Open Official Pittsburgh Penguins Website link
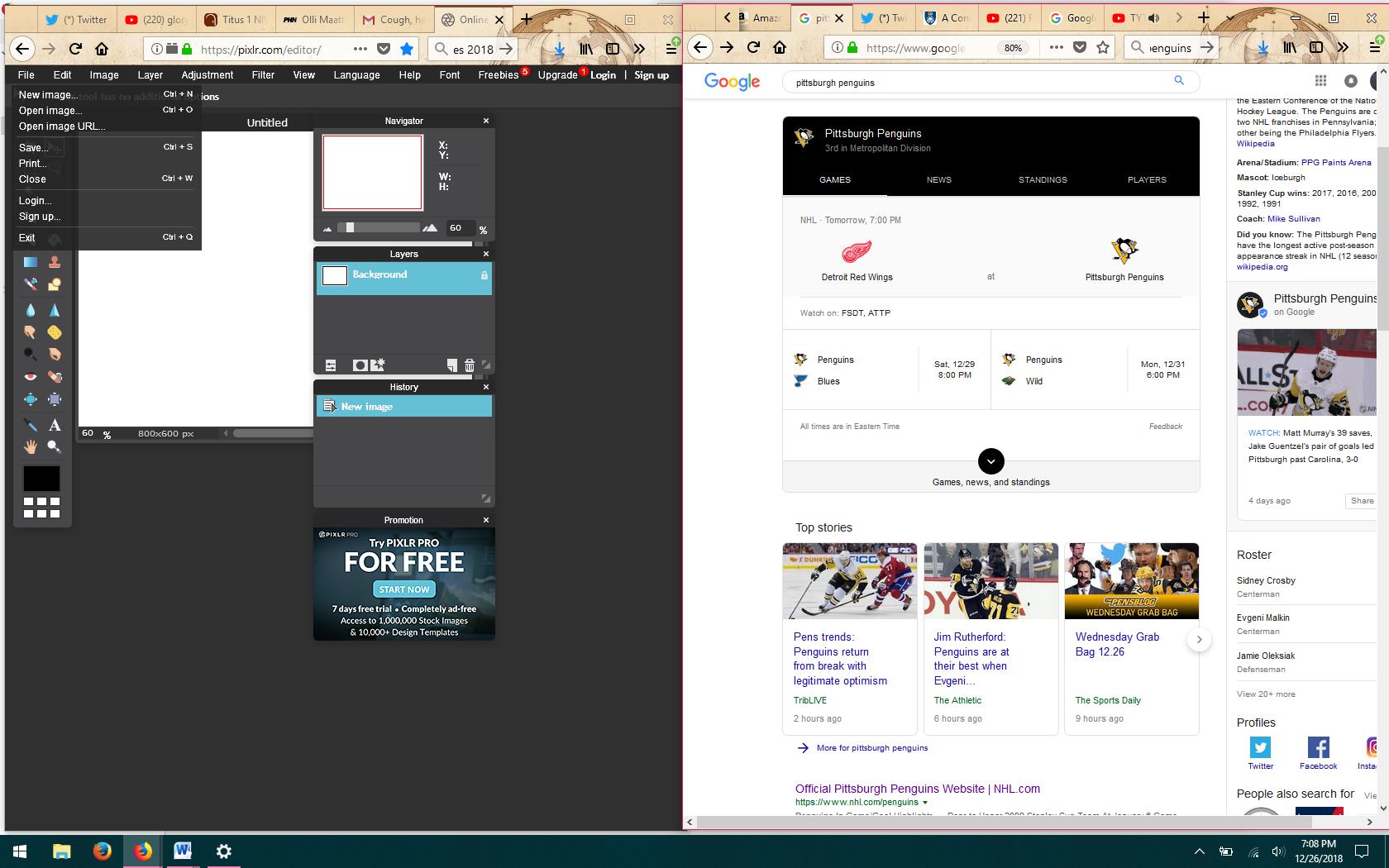Screen dimensions: 1389x868 click(917, 789)
